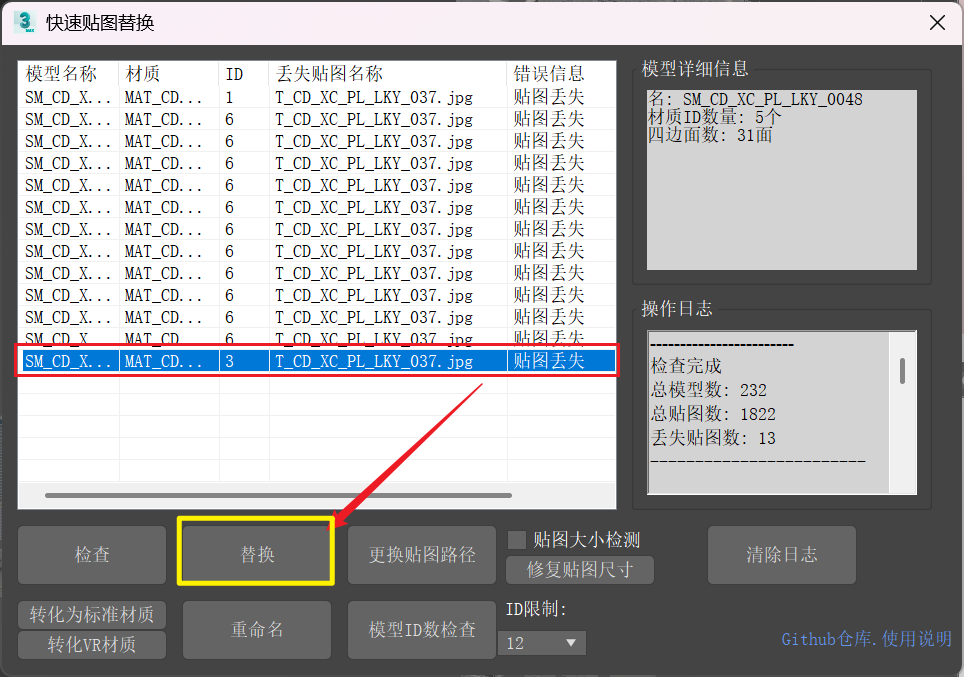The width and height of the screenshot is (964, 677).
Task: Select the first list row with ID 1
Action: pos(300,97)
